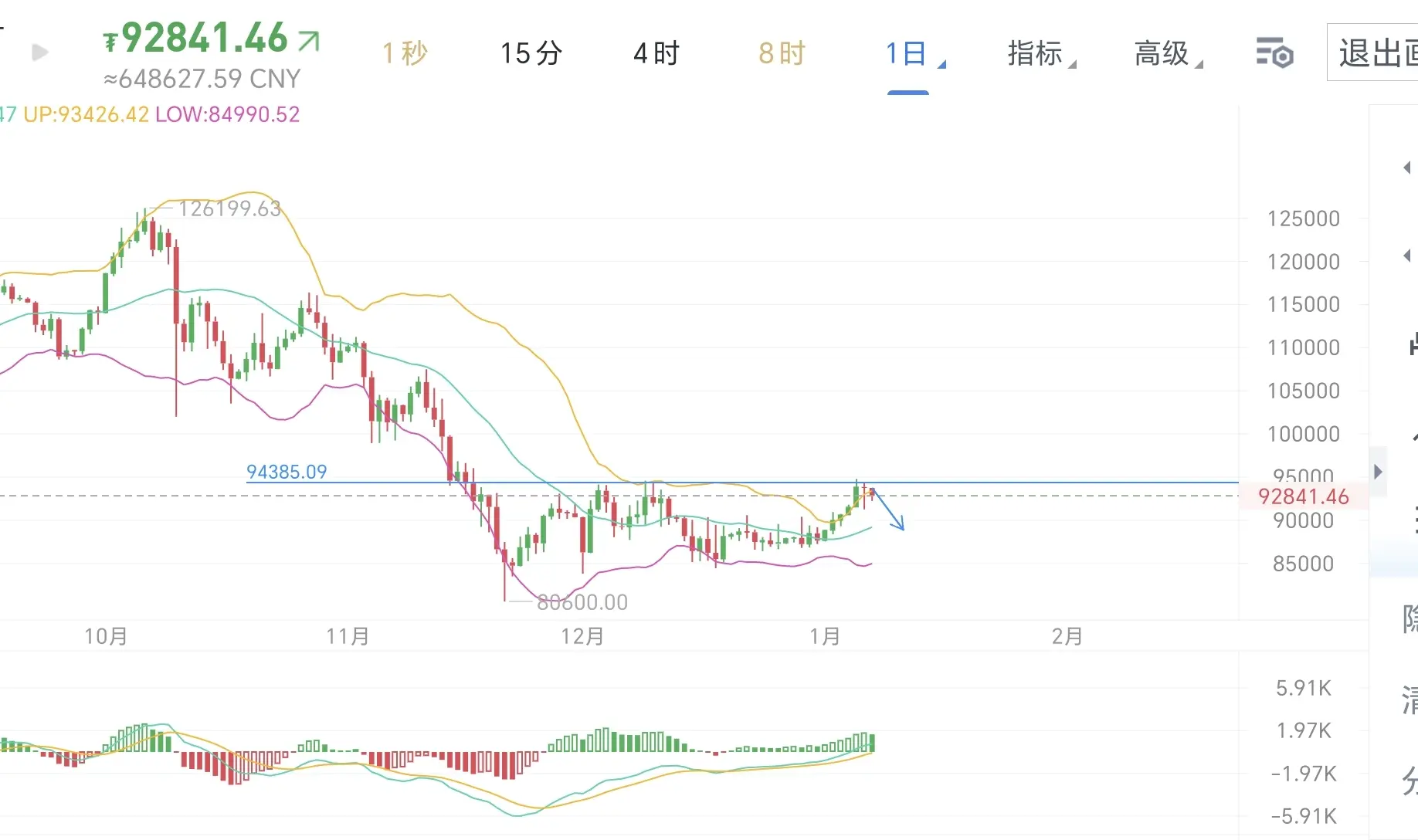Click the 1.97K MACD axis label
Image resolution: width=1418 pixels, height=840 pixels.
coord(1304,730)
